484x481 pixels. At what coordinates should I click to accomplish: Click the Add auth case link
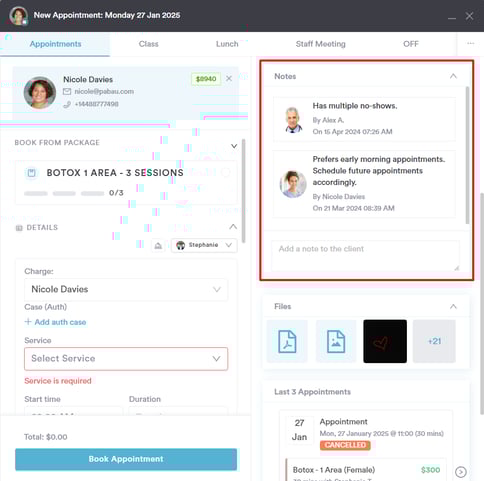(55, 322)
